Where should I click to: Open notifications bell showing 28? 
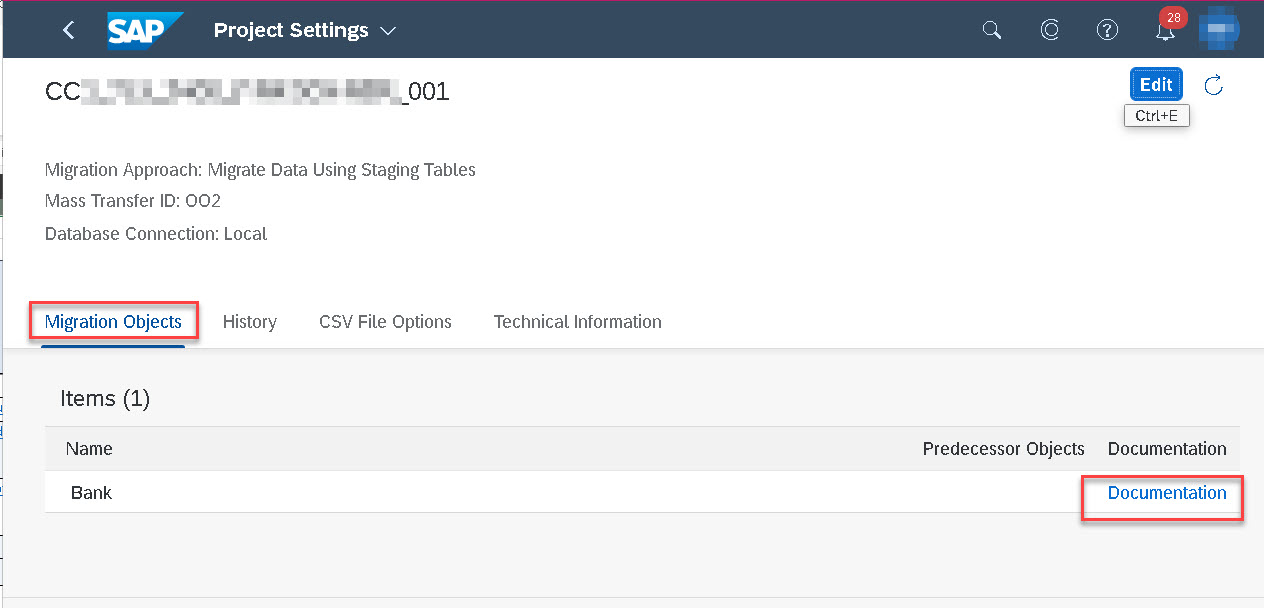[x=1165, y=31]
